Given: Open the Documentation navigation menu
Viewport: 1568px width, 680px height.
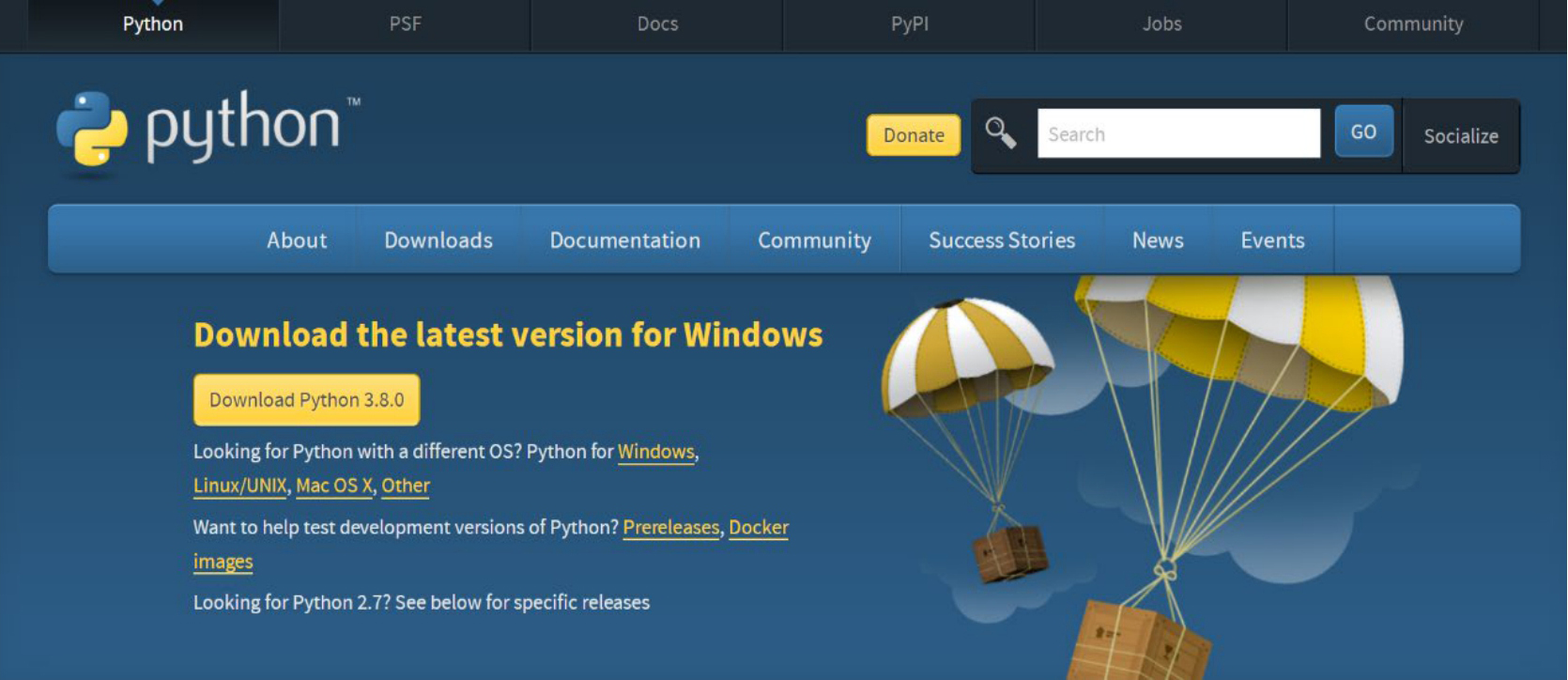Looking at the screenshot, I should (625, 240).
